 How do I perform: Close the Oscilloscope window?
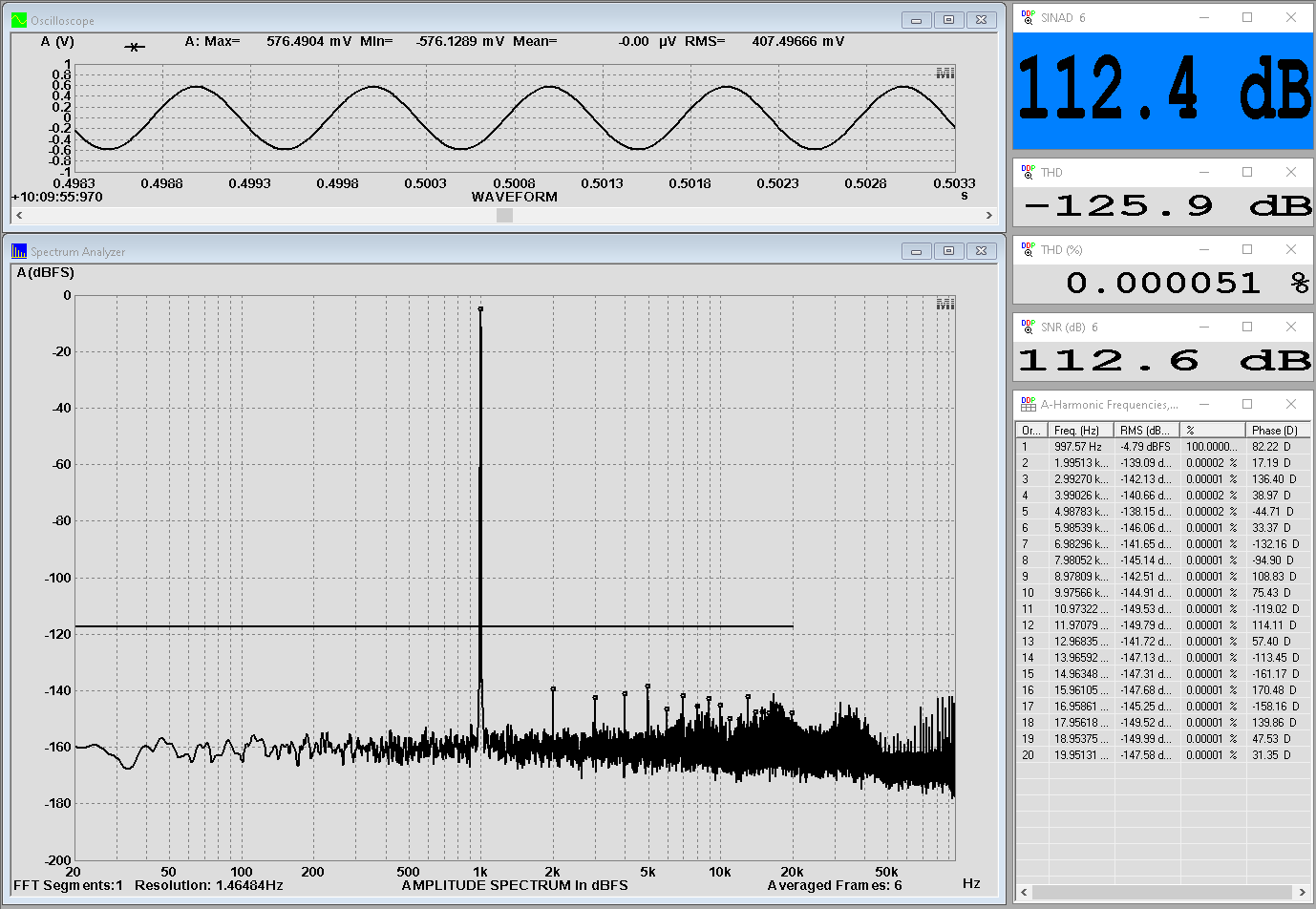(x=981, y=20)
